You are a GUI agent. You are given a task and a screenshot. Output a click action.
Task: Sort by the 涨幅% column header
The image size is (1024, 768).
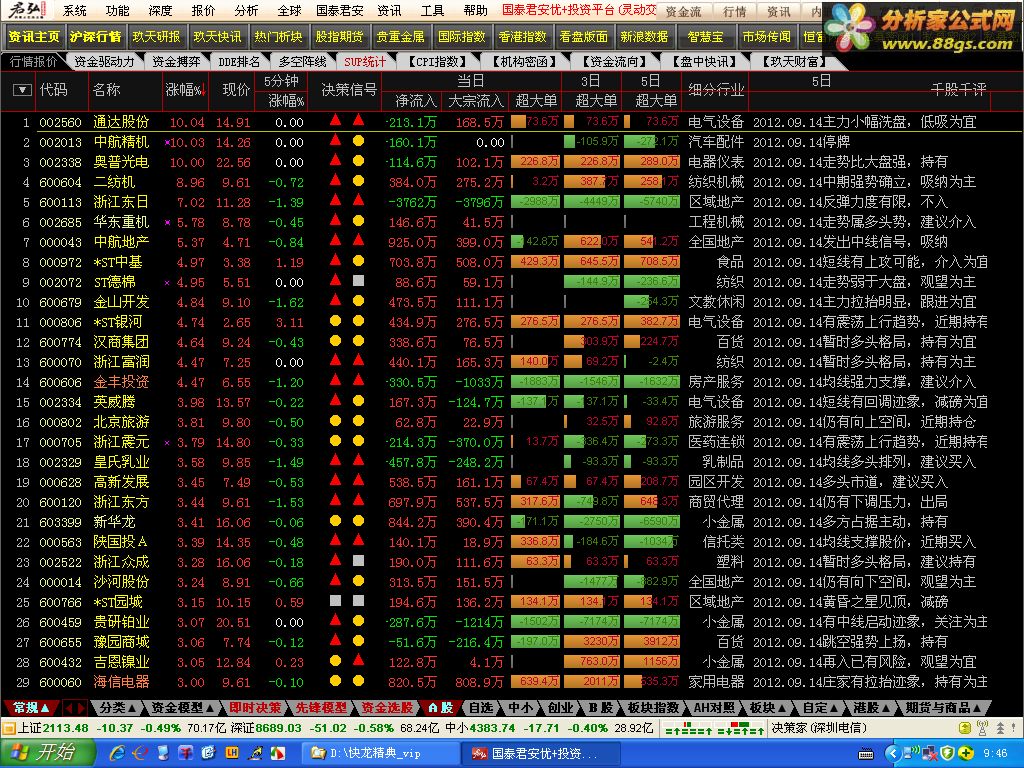tap(185, 89)
